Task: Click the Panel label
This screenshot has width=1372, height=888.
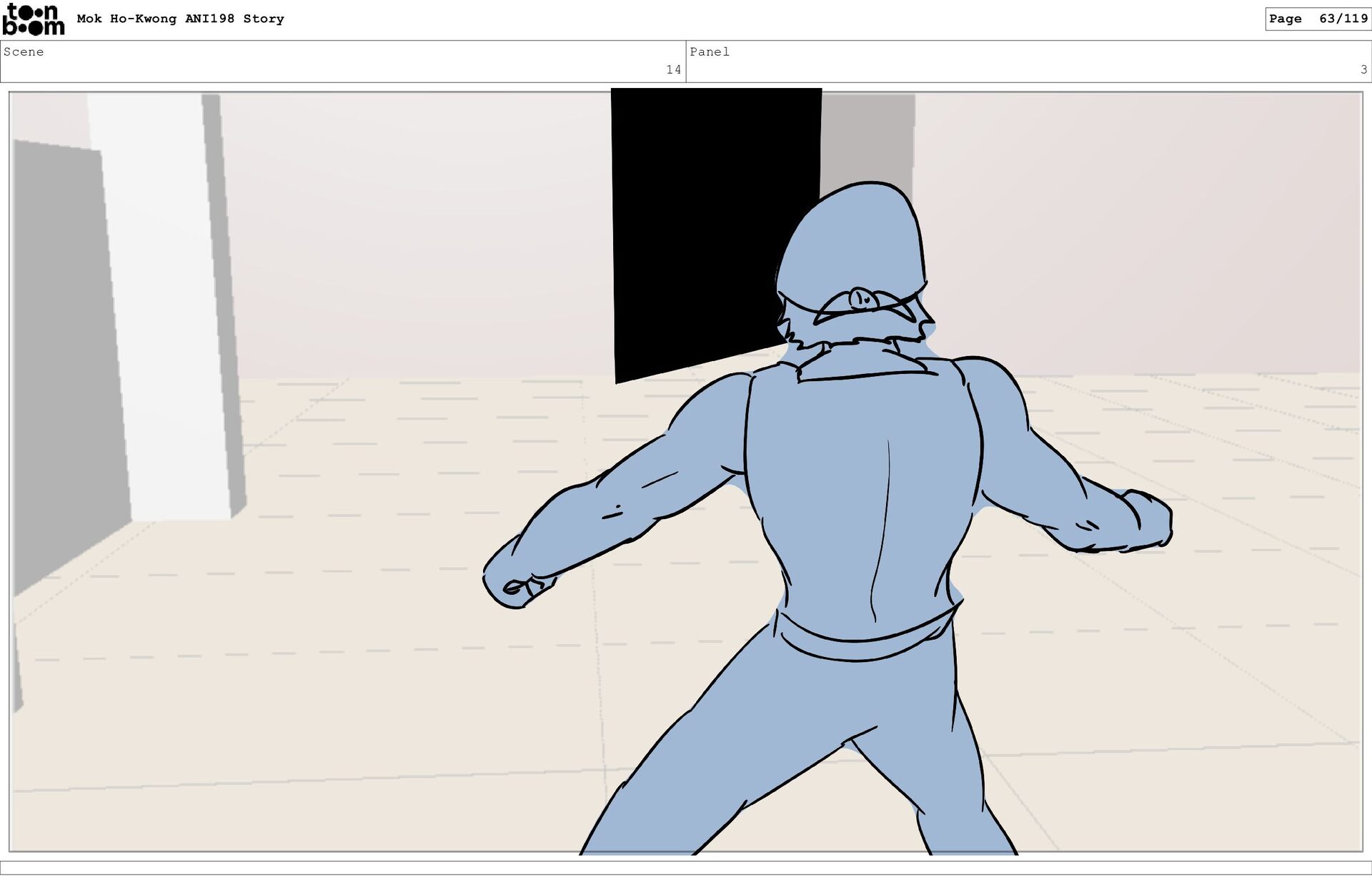Action: tap(709, 52)
